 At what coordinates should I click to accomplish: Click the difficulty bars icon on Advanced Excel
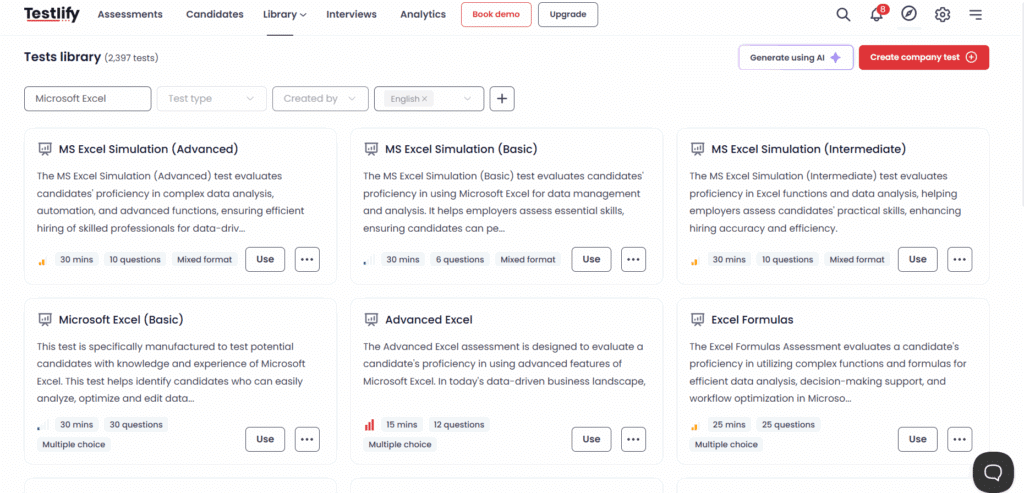tap(369, 425)
